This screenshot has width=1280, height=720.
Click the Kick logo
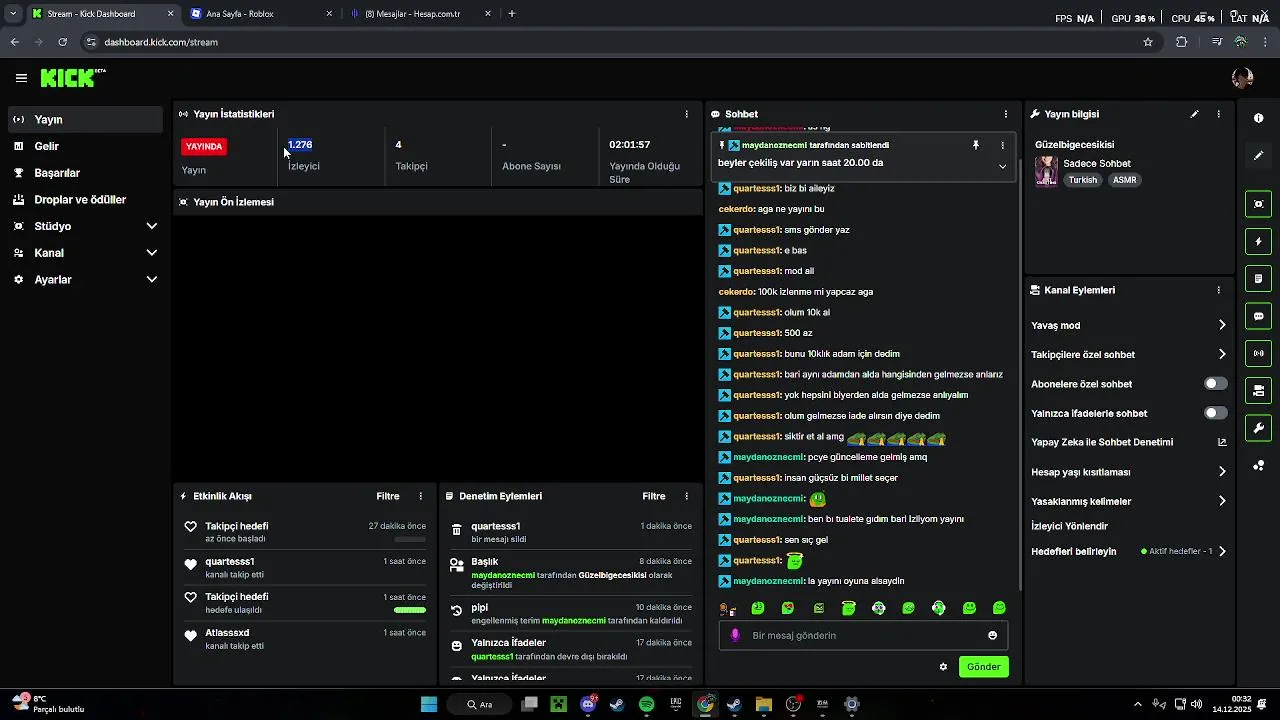point(73,77)
